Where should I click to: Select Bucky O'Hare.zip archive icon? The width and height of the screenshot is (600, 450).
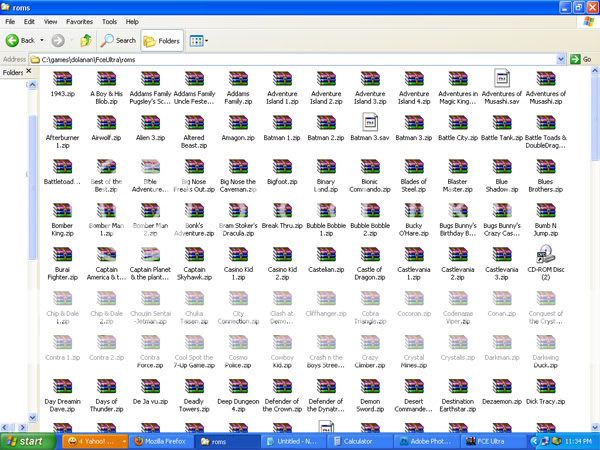click(414, 211)
